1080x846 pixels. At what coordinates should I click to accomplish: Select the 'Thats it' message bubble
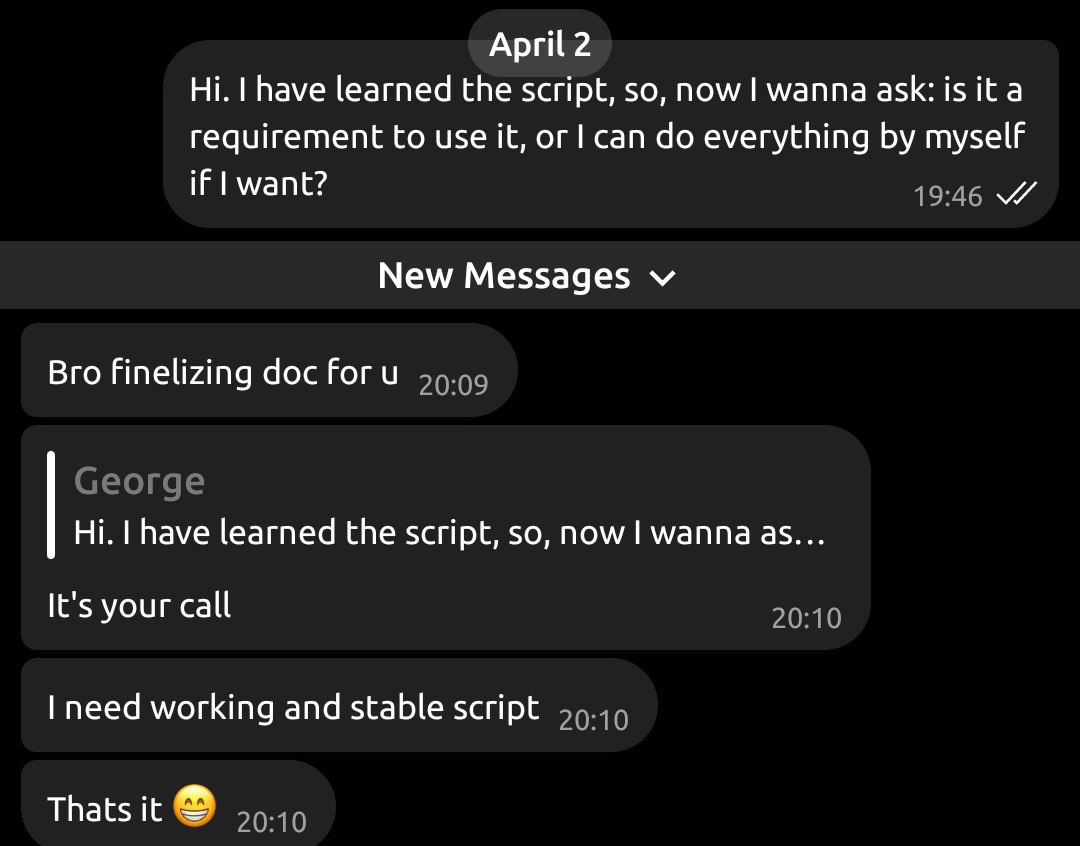(178, 803)
